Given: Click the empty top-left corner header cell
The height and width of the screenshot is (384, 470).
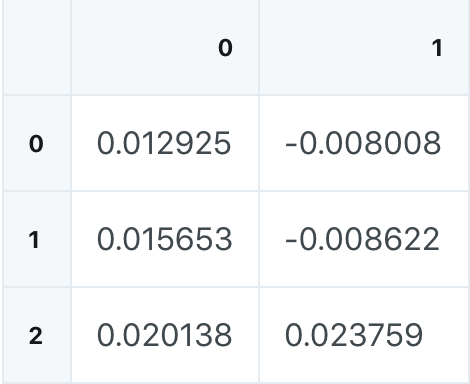Looking at the screenshot, I should [x=37, y=47].
